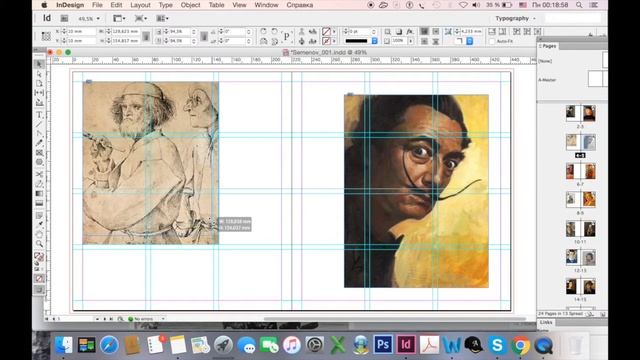Open Google Chrome from the Dock

[520, 345]
